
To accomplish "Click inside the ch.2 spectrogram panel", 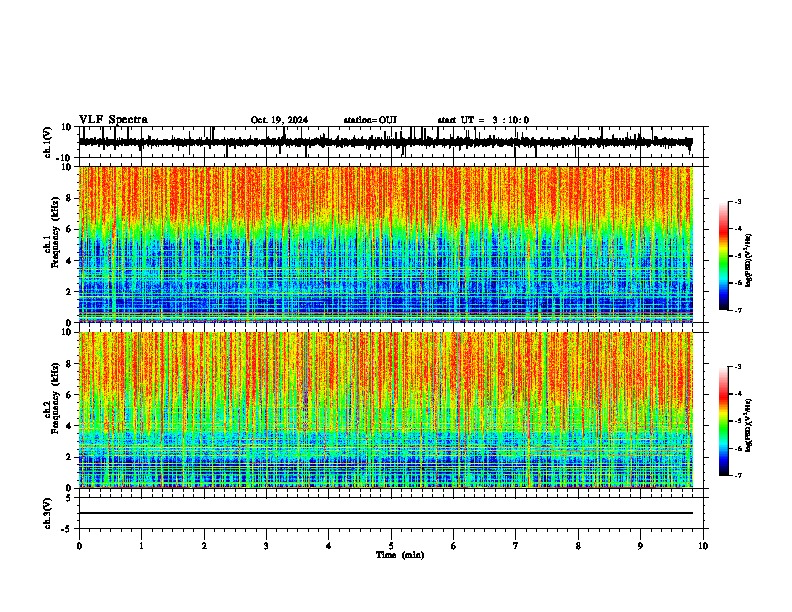I will 385,410.
